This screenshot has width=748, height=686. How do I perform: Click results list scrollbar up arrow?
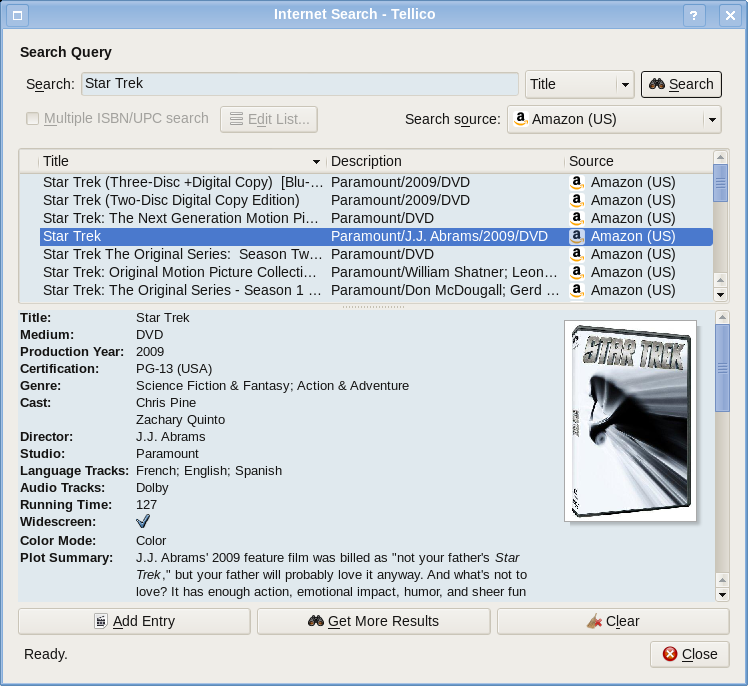coord(720,157)
